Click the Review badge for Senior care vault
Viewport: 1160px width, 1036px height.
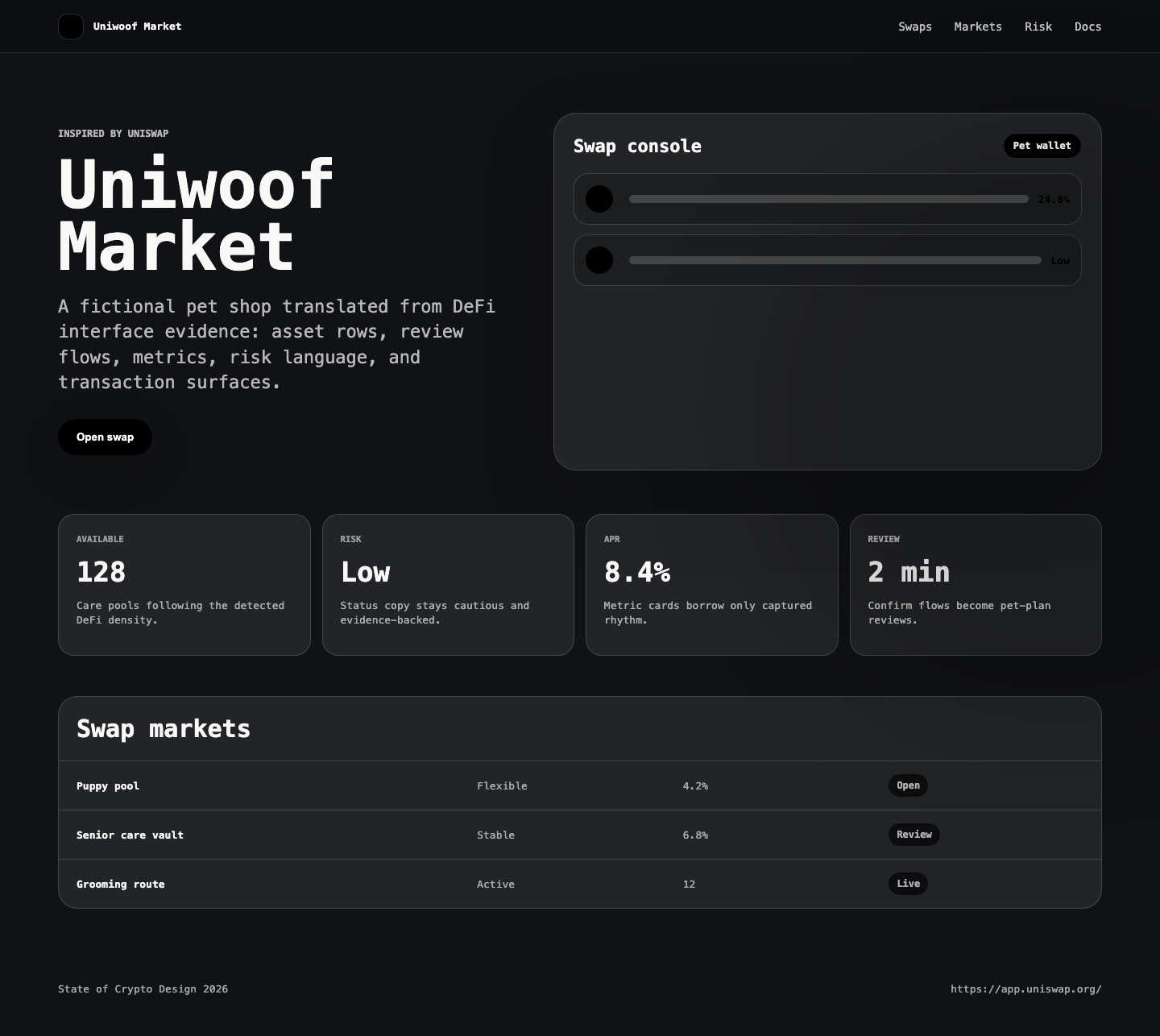click(x=913, y=835)
